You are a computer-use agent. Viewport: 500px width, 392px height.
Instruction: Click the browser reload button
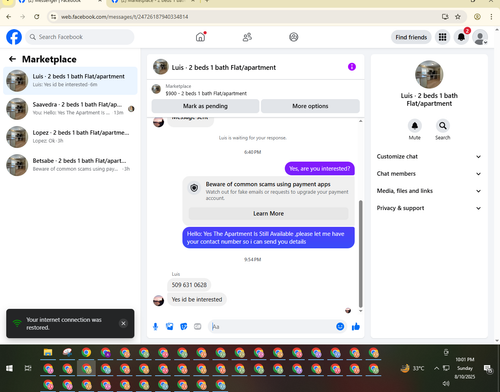37,17
